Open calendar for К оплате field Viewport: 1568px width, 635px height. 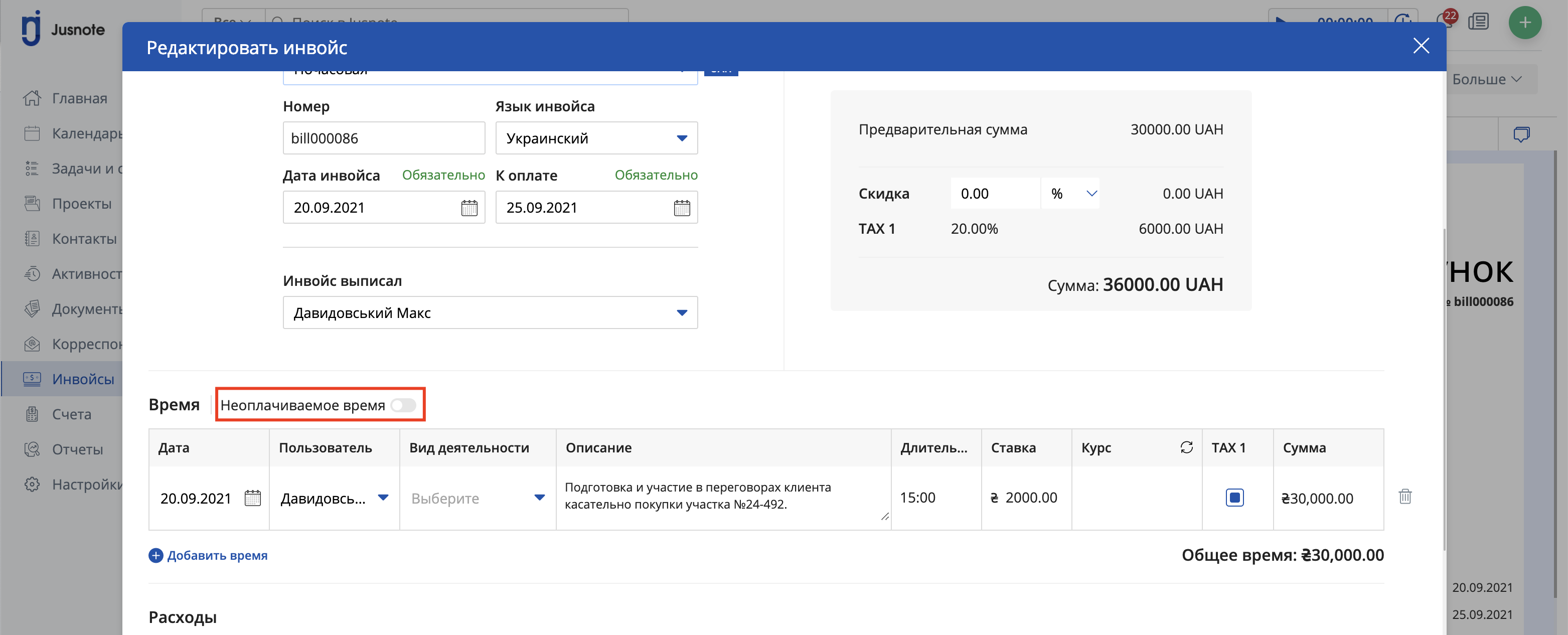click(x=682, y=208)
